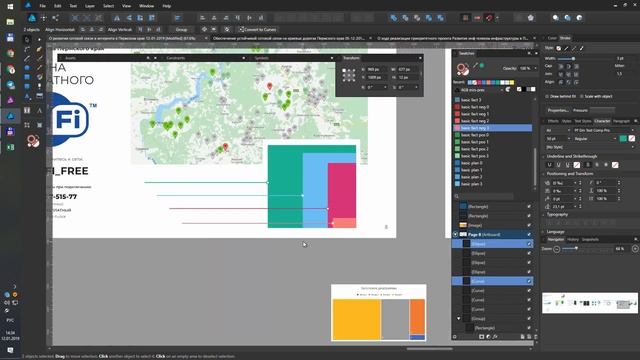The height and width of the screenshot is (360, 640).
Task: Click the boolean Add operation icon
Action: [x=393, y=18]
